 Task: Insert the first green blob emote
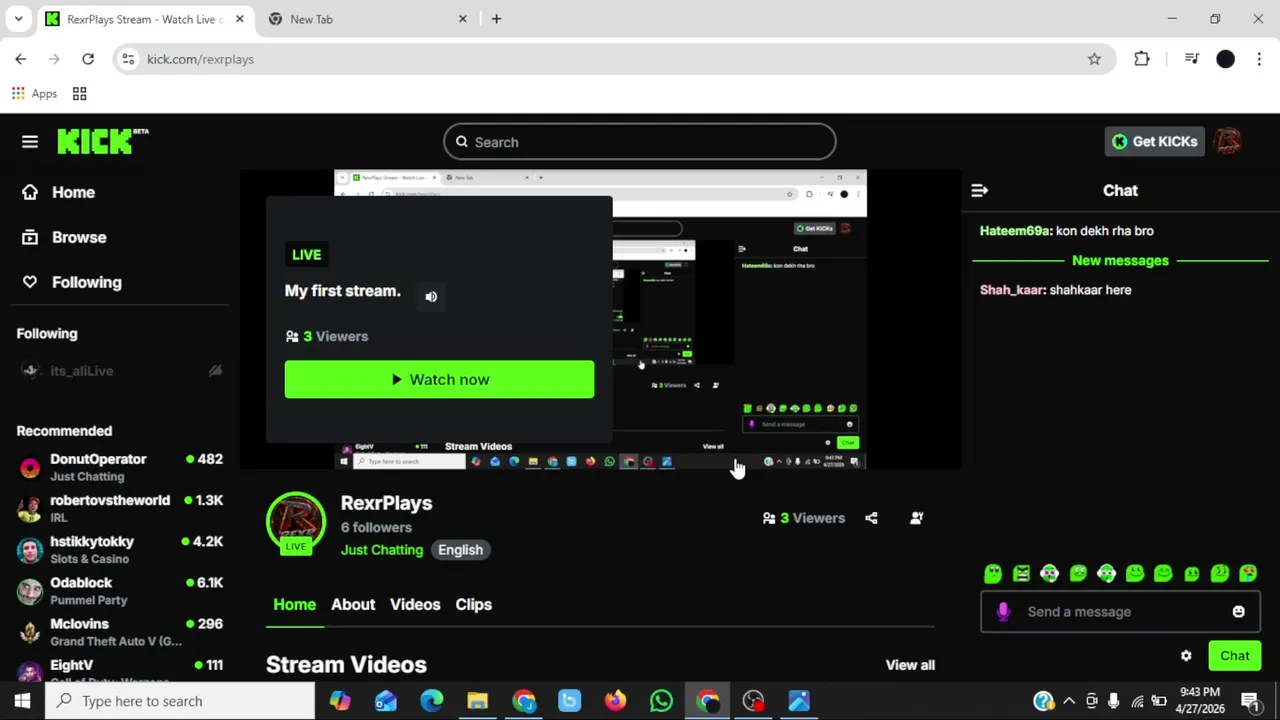pyautogui.click(x=993, y=574)
